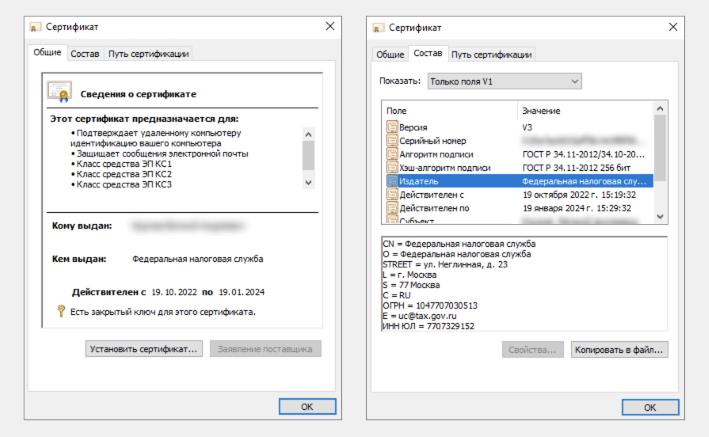Click fields list scroll up arrow
The width and height of the screenshot is (709, 437).
tap(660, 109)
